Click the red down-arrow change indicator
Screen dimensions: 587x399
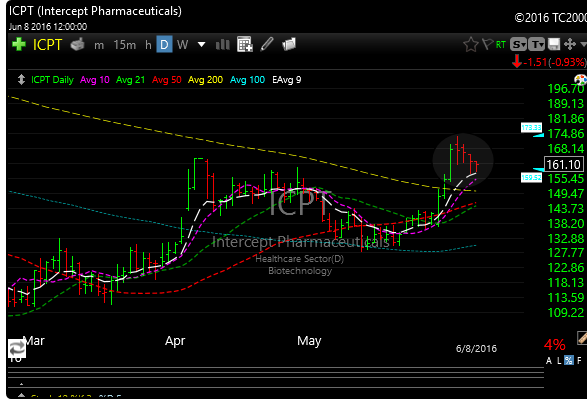click(517, 61)
